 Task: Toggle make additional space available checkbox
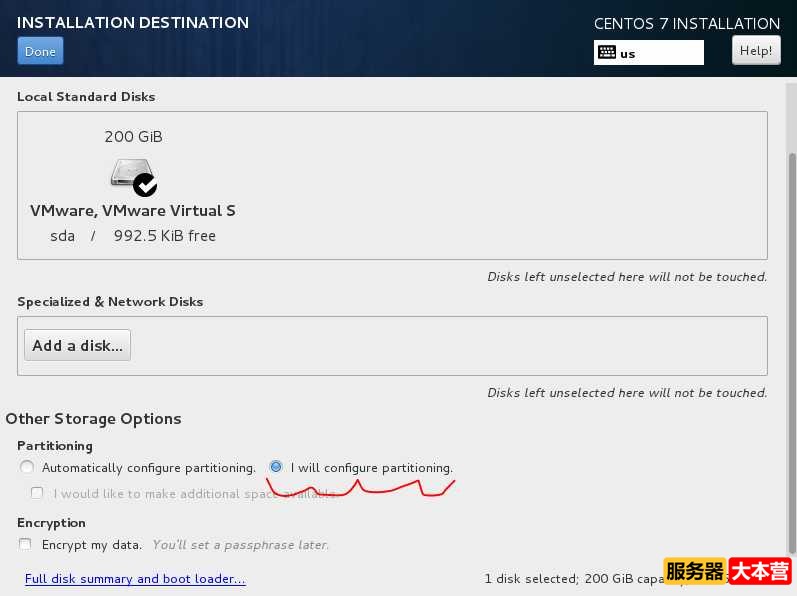tap(37, 493)
